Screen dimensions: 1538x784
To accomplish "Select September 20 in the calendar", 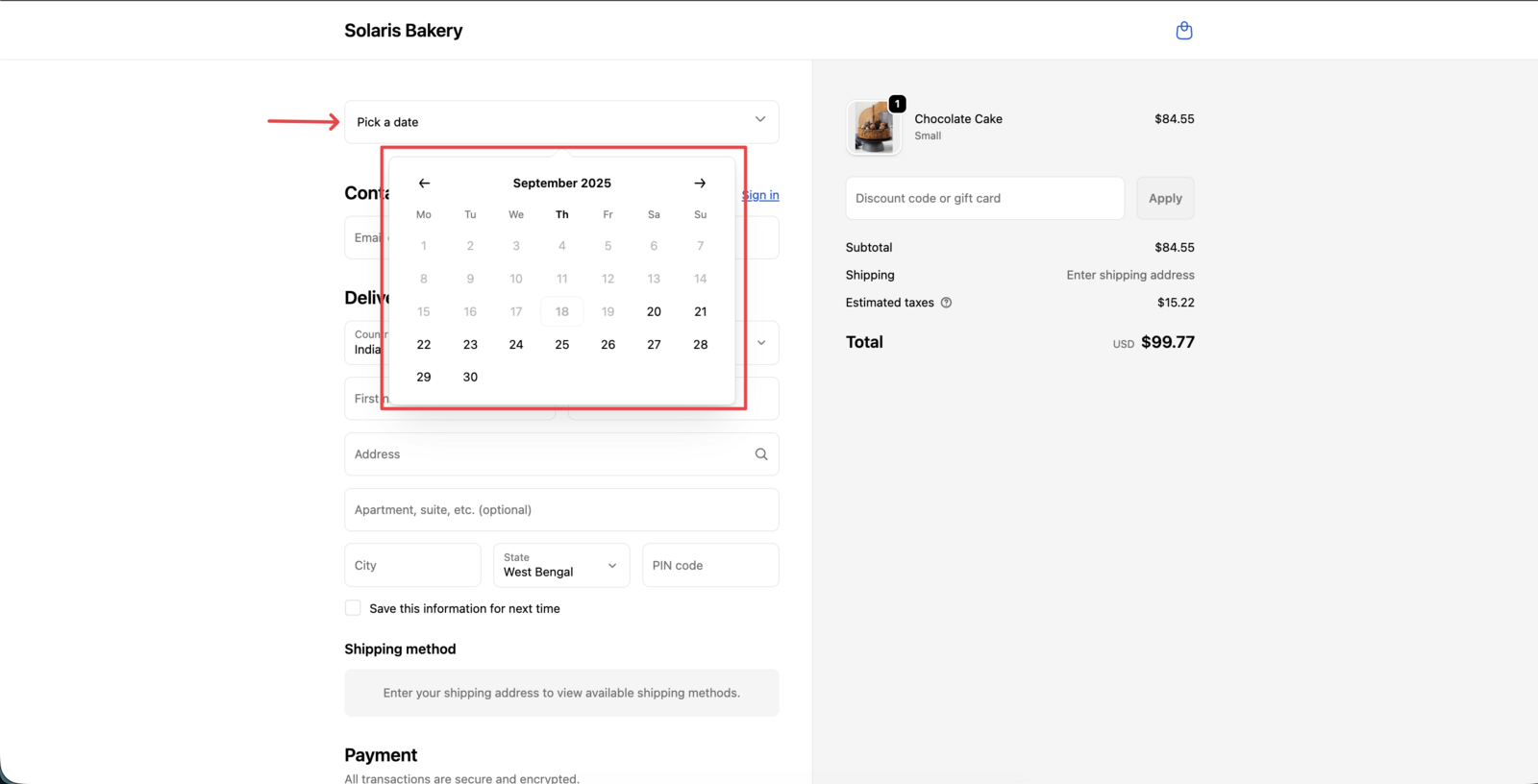I will [x=654, y=311].
